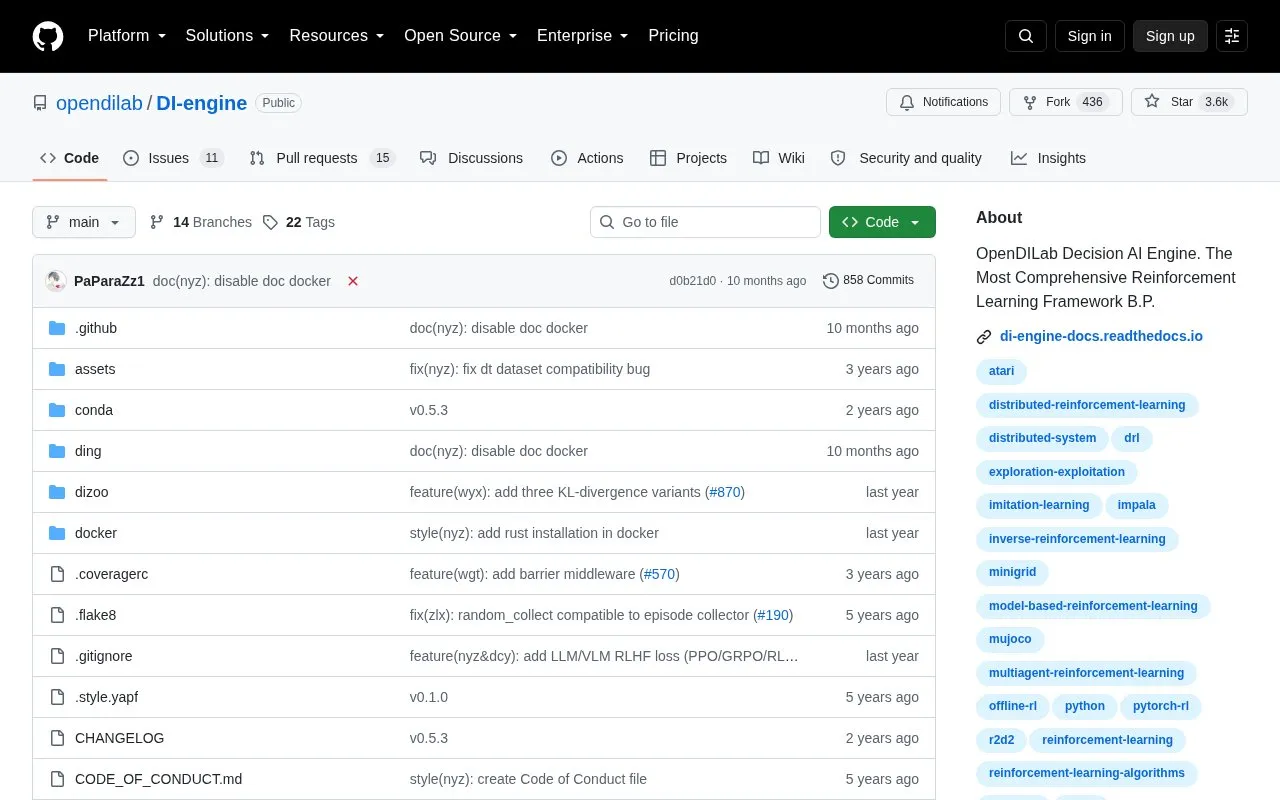Click the dizoo folder icon
1280x800 pixels.
[57, 492]
